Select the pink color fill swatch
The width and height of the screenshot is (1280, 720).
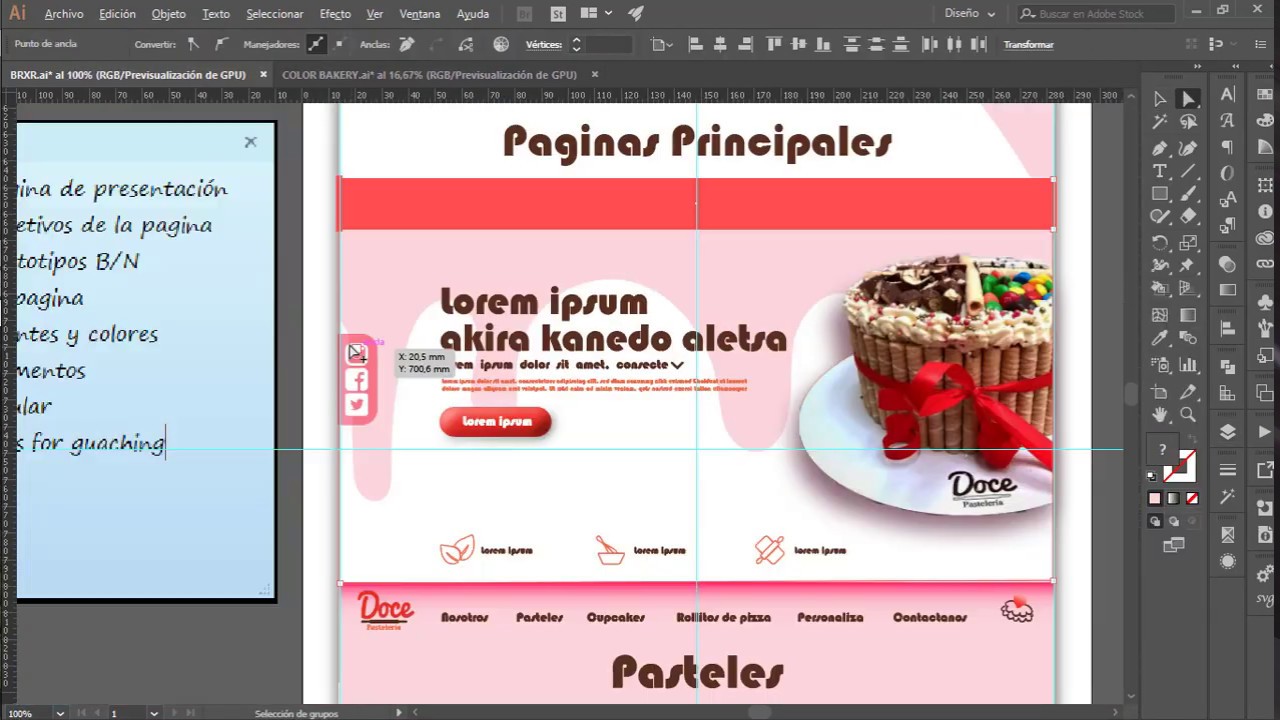click(x=1155, y=498)
